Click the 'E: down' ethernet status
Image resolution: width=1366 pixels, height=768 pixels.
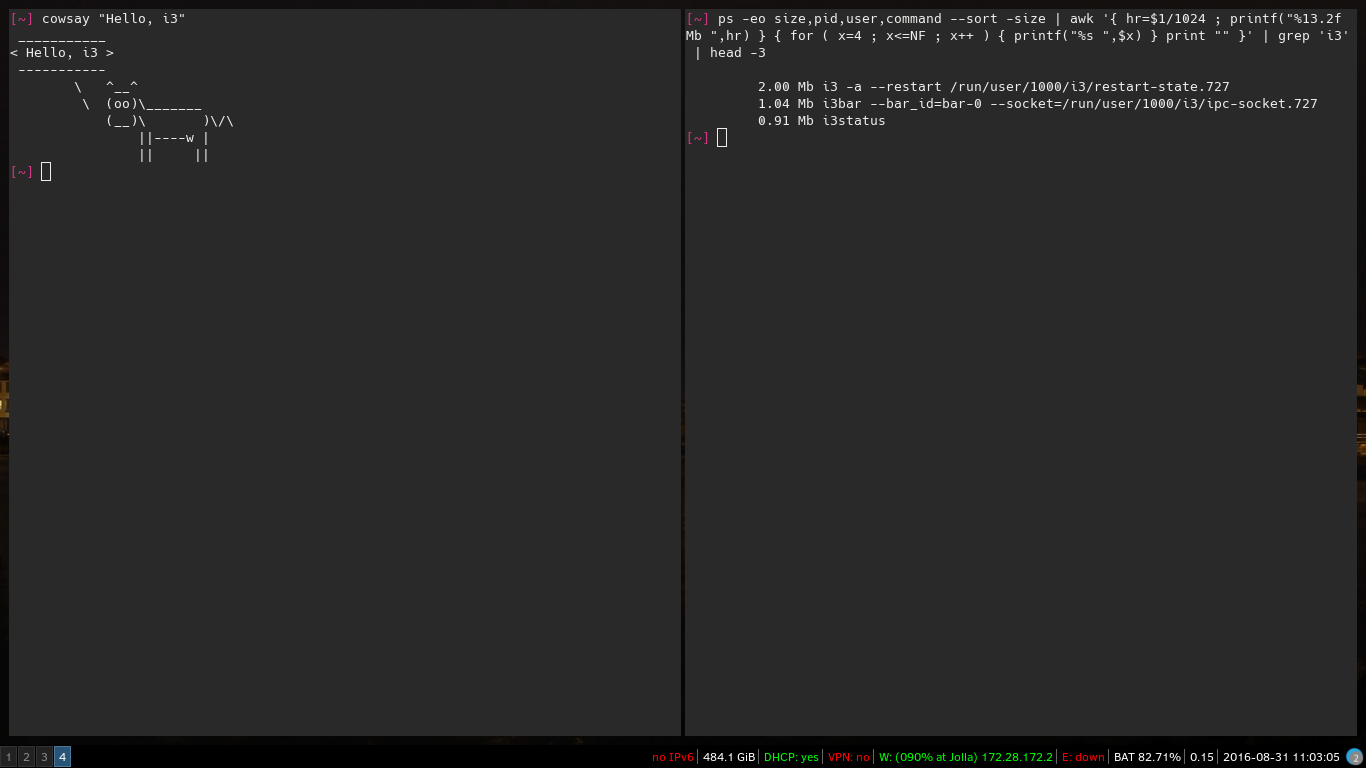point(1083,757)
